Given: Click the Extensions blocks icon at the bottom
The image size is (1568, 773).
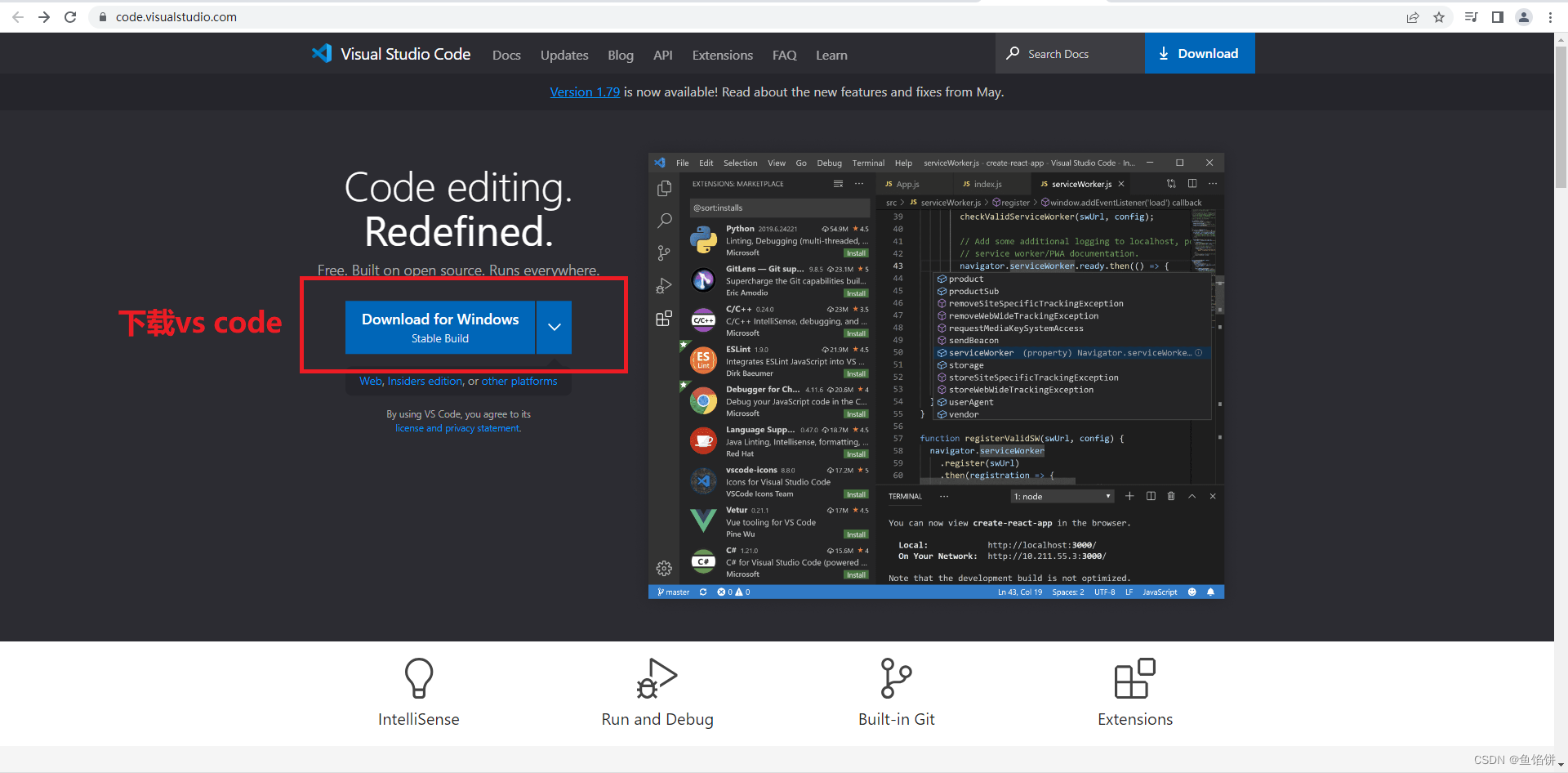Looking at the screenshot, I should (1135, 678).
